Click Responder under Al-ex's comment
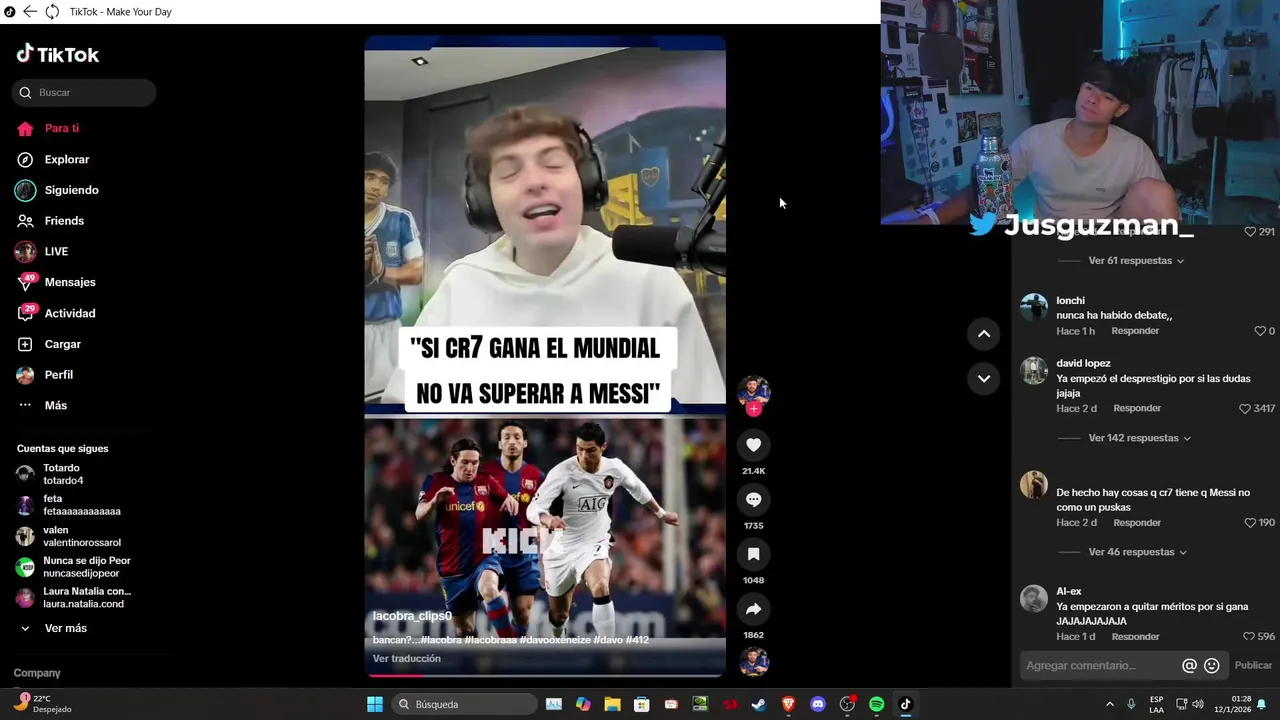The width and height of the screenshot is (1280, 720). click(x=1135, y=636)
